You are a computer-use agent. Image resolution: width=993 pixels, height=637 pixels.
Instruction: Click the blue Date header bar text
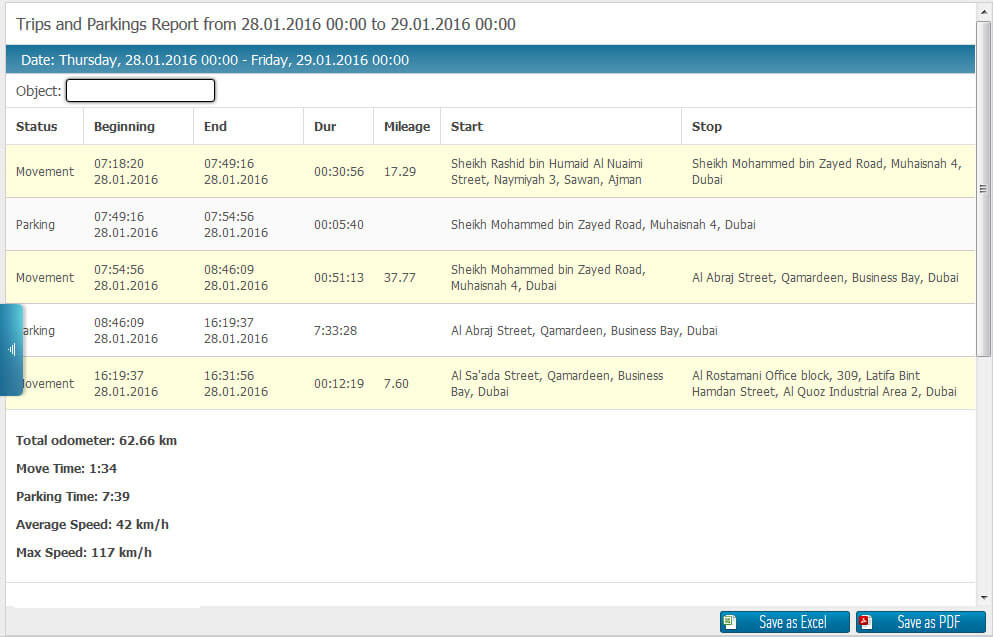click(x=215, y=60)
